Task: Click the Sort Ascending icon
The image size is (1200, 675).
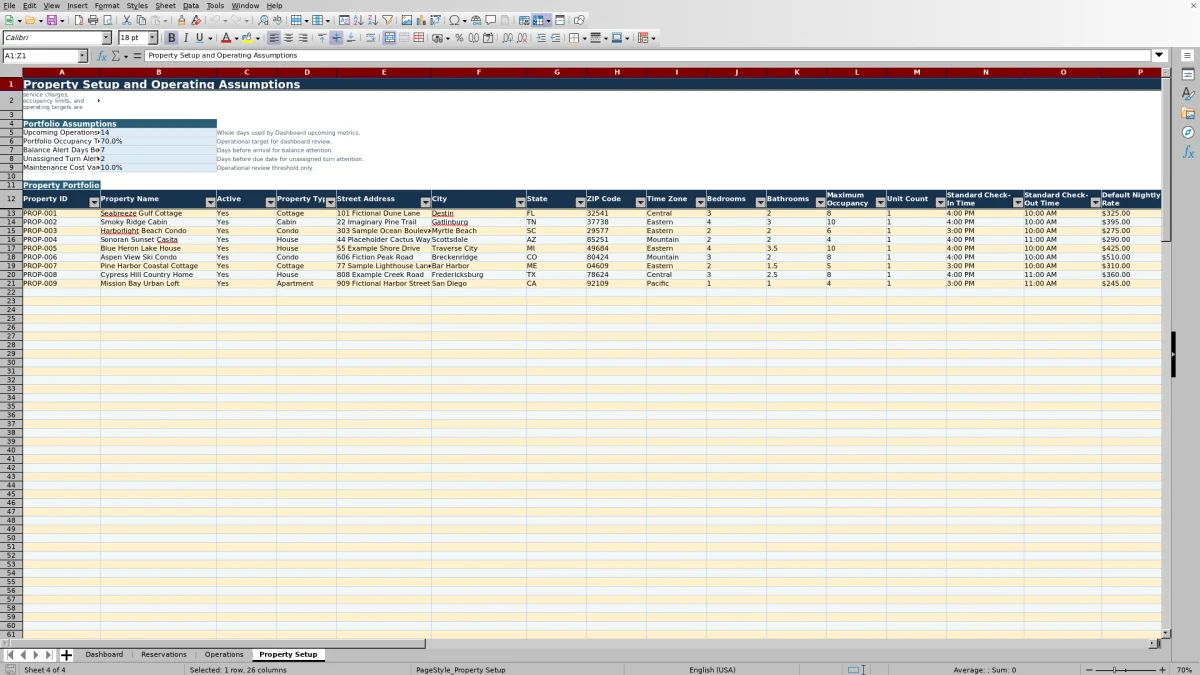Action: point(359,20)
